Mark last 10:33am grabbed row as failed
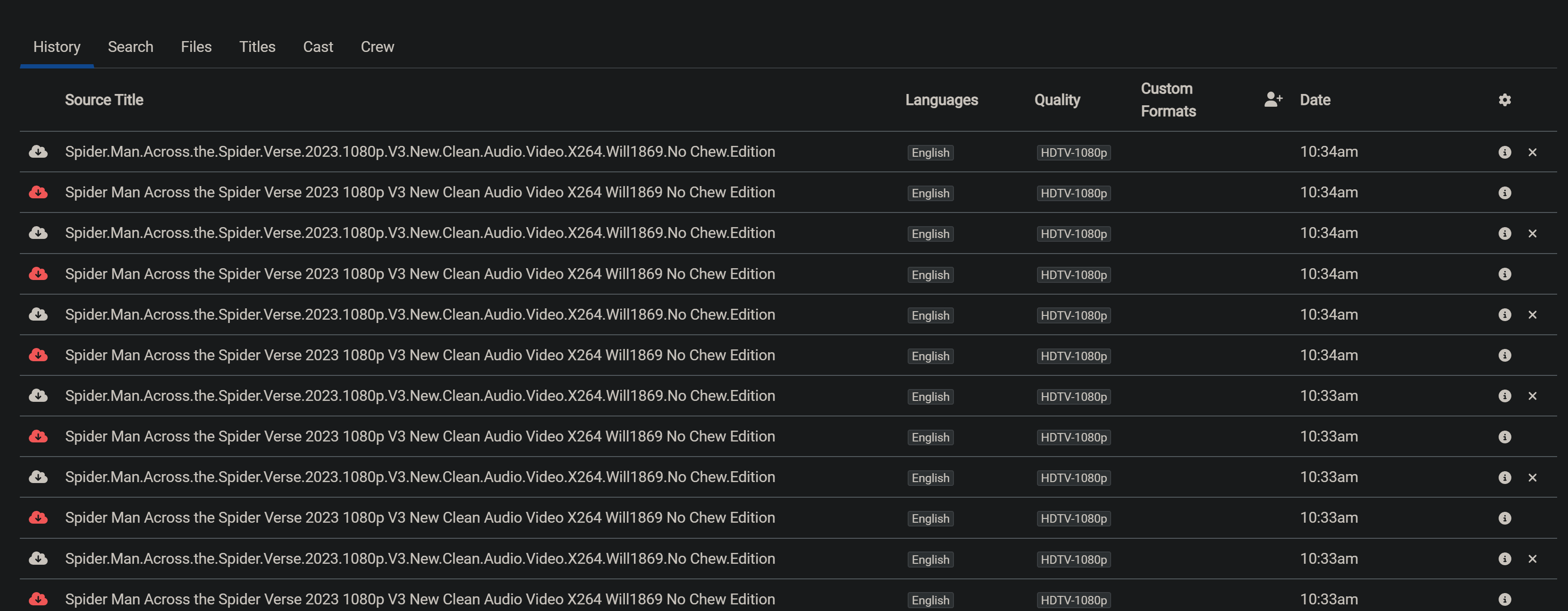This screenshot has height=611, width=1568. click(1532, 559)
